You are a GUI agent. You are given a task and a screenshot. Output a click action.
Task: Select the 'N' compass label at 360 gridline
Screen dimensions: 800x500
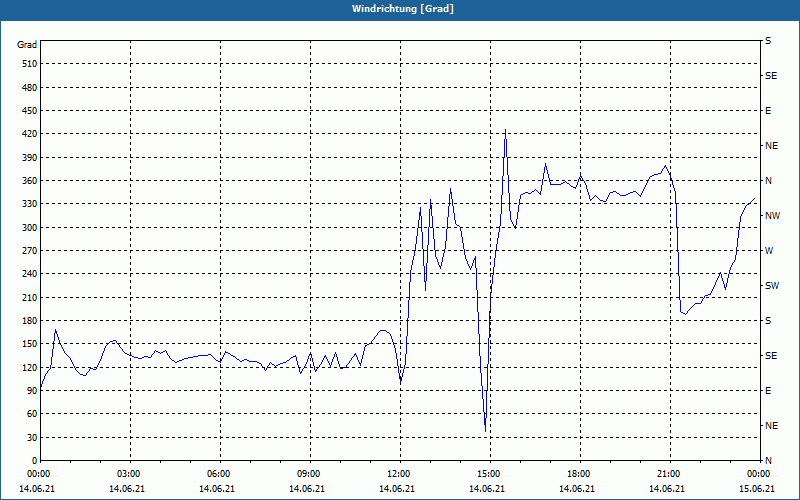pos(768,181)
